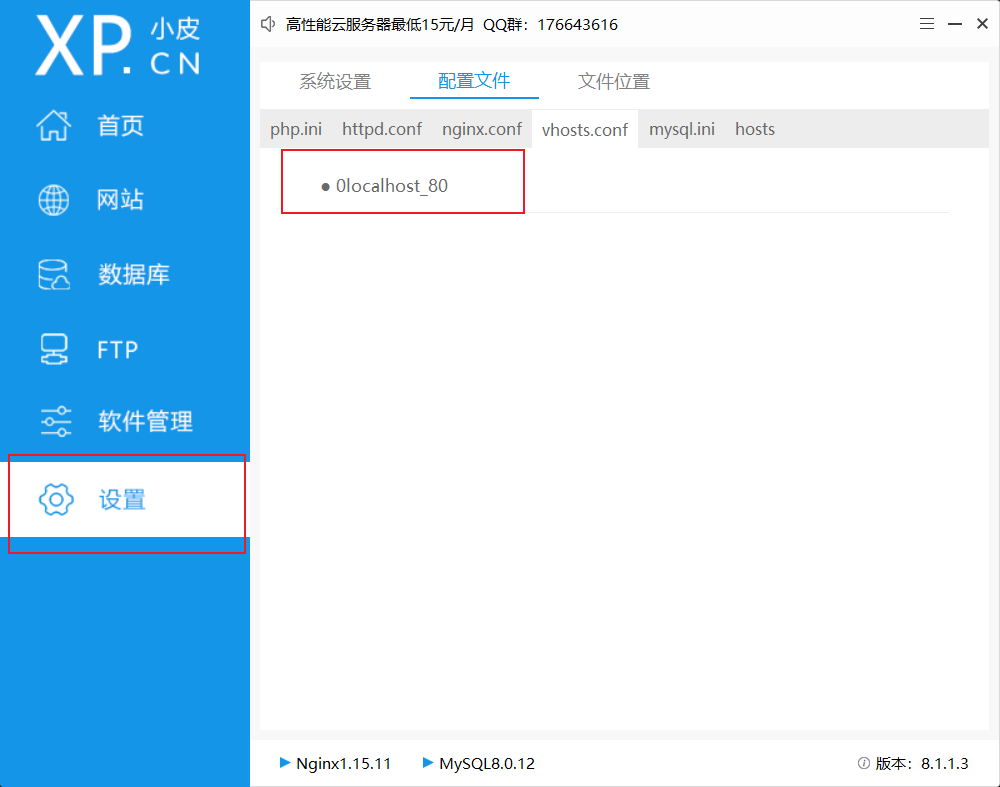Viewport: 1000px width, 787px height.
Task: Open the 首页 sidebar entry
Action: (x=121, y=126)
